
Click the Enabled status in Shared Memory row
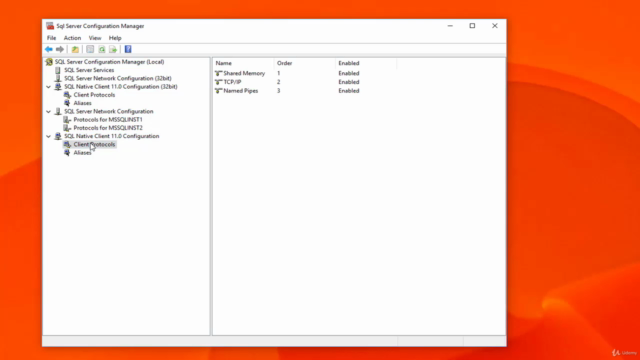pos(349,73)
